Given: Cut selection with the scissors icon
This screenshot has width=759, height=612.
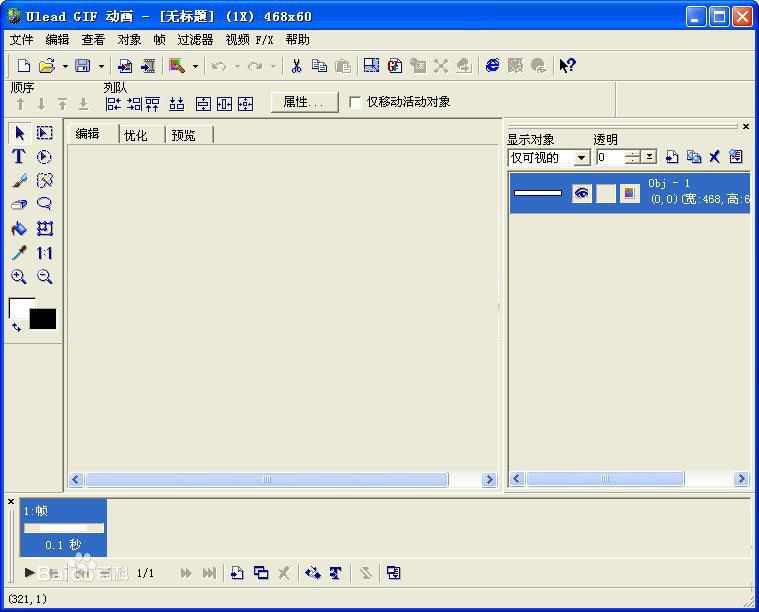Looking at the screenshot, I should point(296,65).
